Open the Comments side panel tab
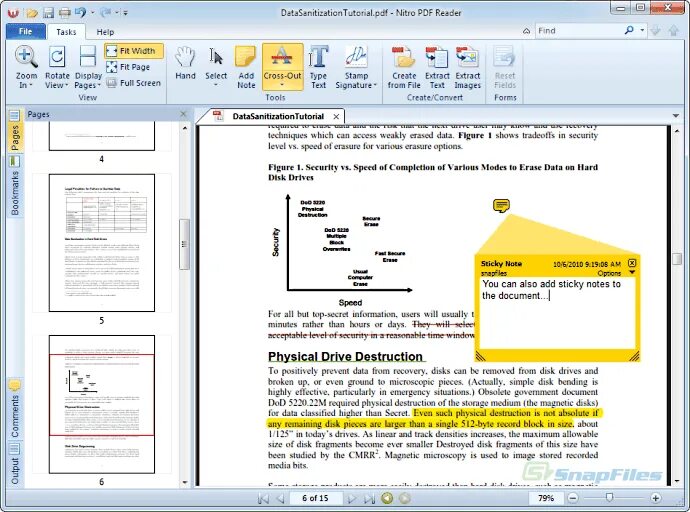This screenshot has width=690, height=512. point(15,410)
